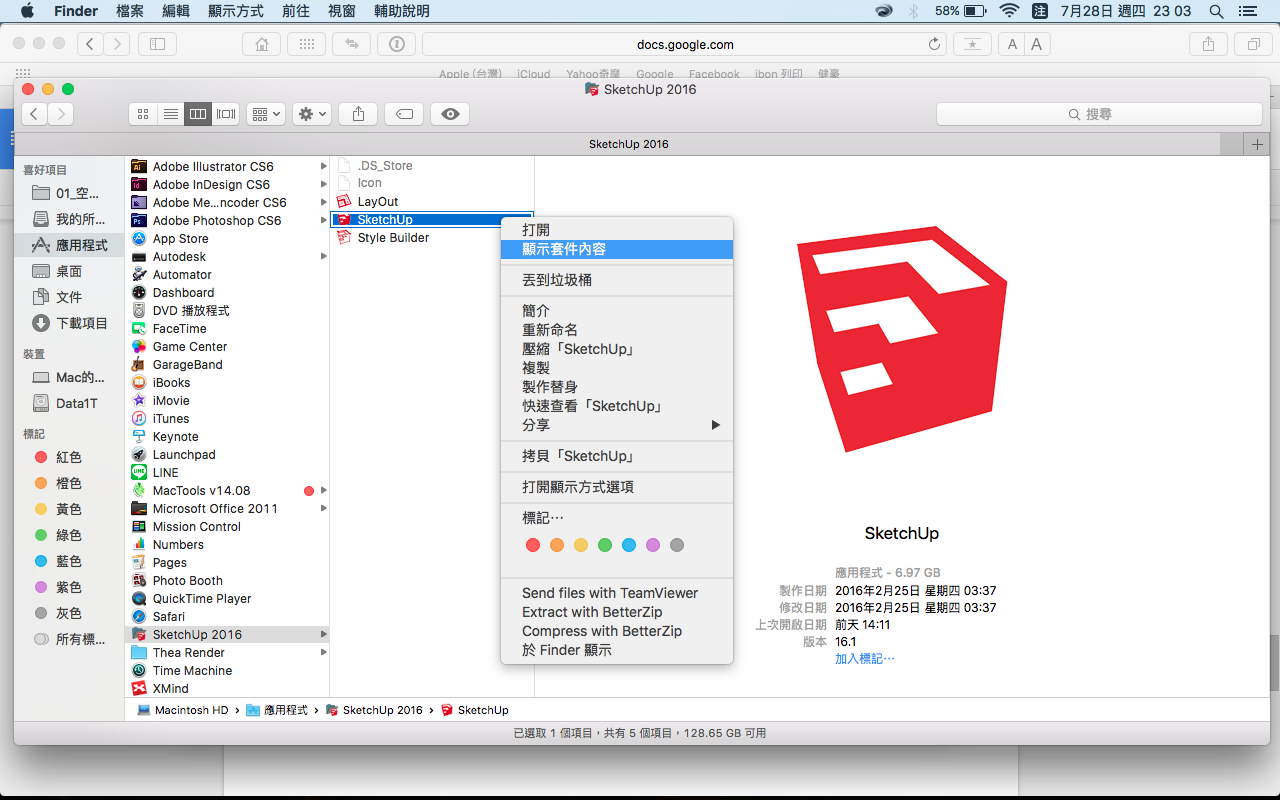Select the Safari app icon
The width and height of the screenshot is (1280, 800).
(139, 617)
